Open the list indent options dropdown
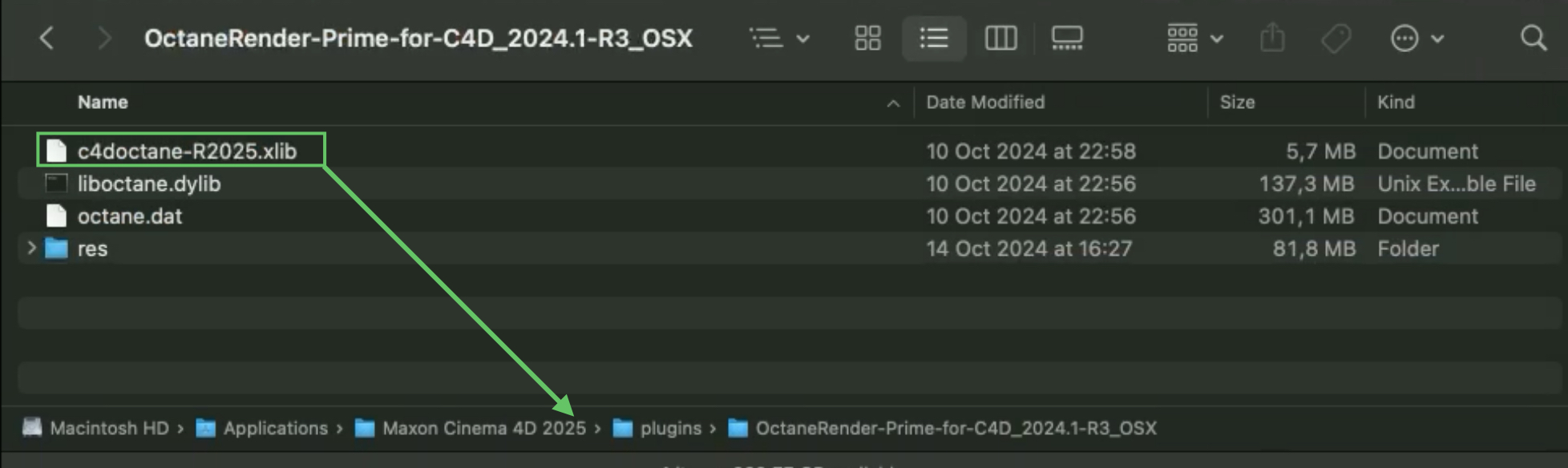The image size is (1568, 468). (x=779, y=38)
